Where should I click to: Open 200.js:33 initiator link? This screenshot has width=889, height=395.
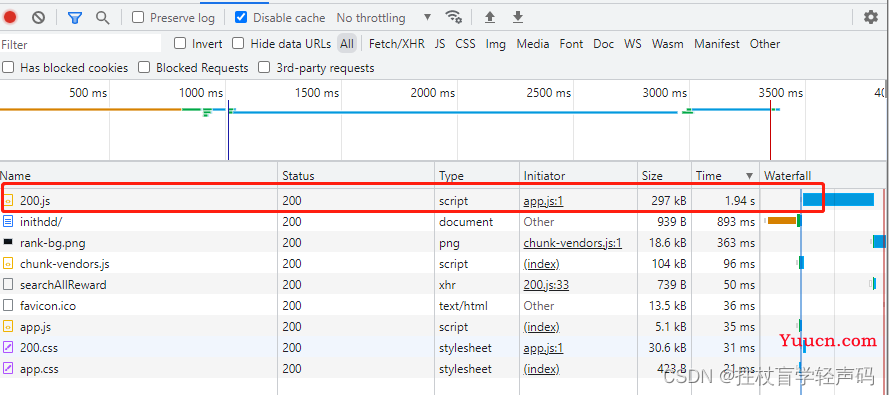click(546, 285)
